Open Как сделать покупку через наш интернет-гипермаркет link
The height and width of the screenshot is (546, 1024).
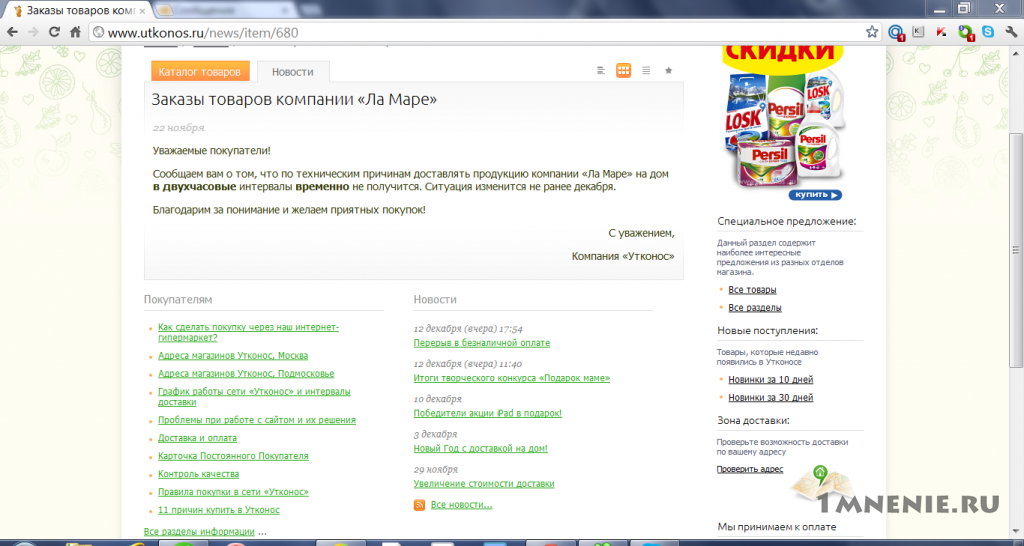(249, 332)
